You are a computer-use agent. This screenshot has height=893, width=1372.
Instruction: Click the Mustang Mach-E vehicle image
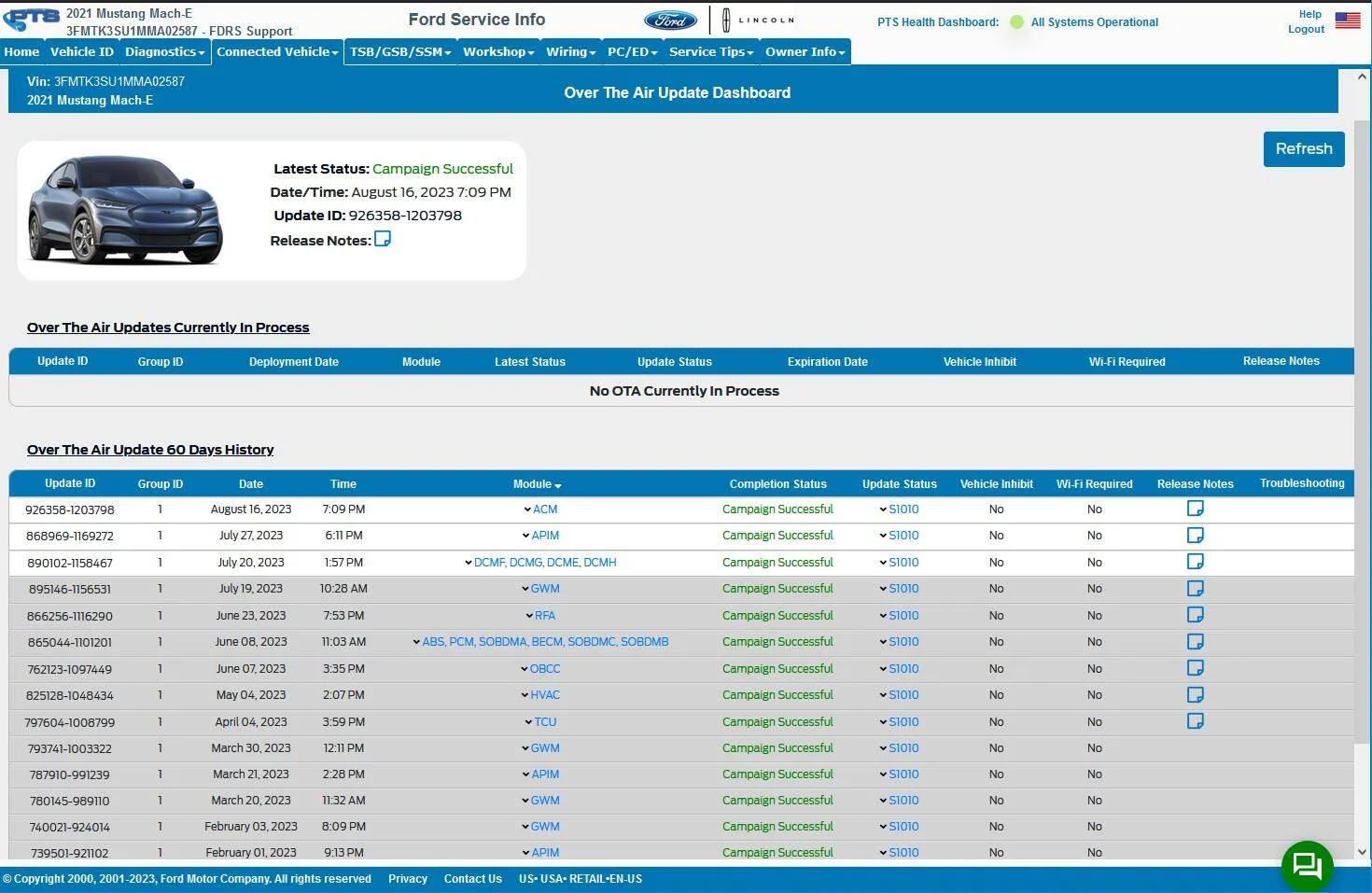(125, 210)
